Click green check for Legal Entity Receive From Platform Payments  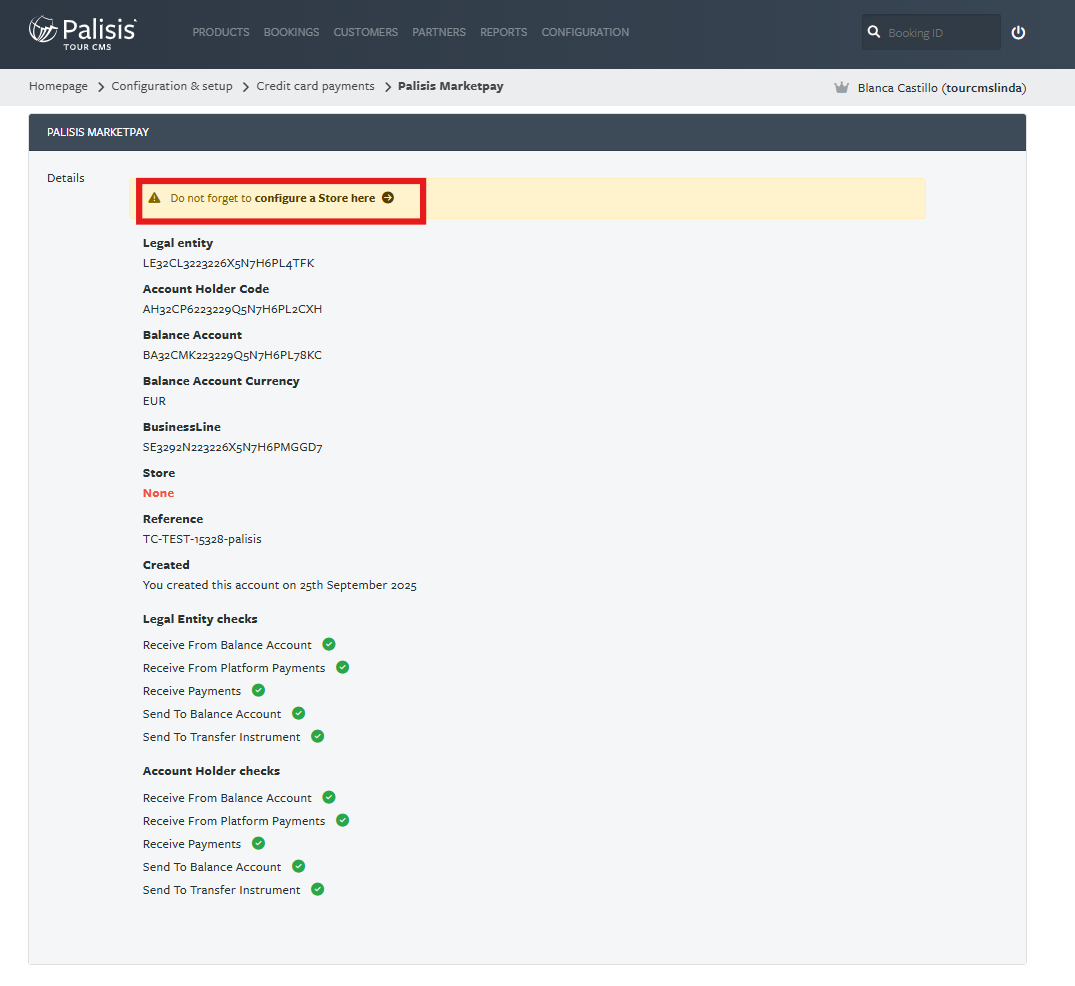343,667
